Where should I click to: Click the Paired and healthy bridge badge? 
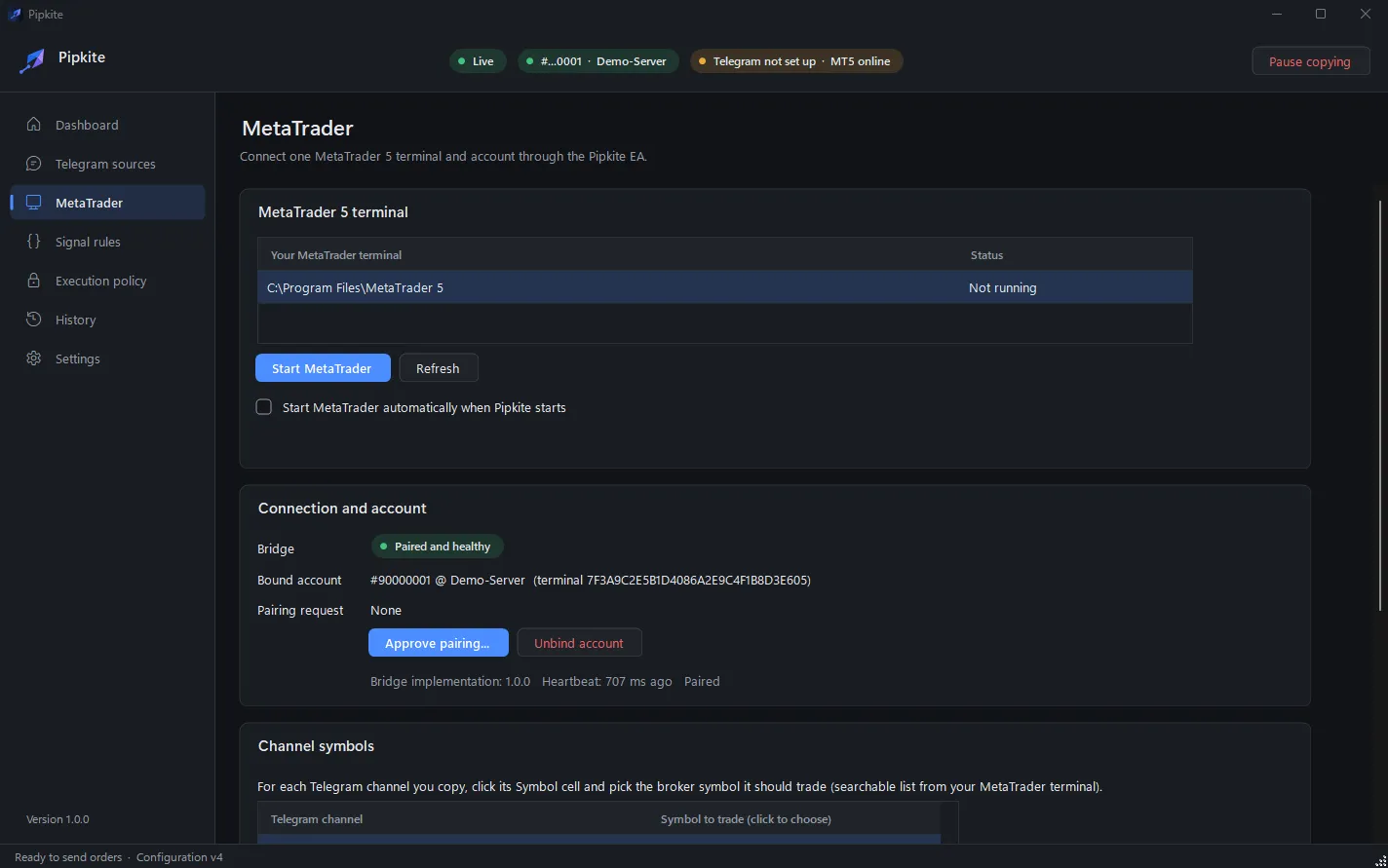[438, 547]
